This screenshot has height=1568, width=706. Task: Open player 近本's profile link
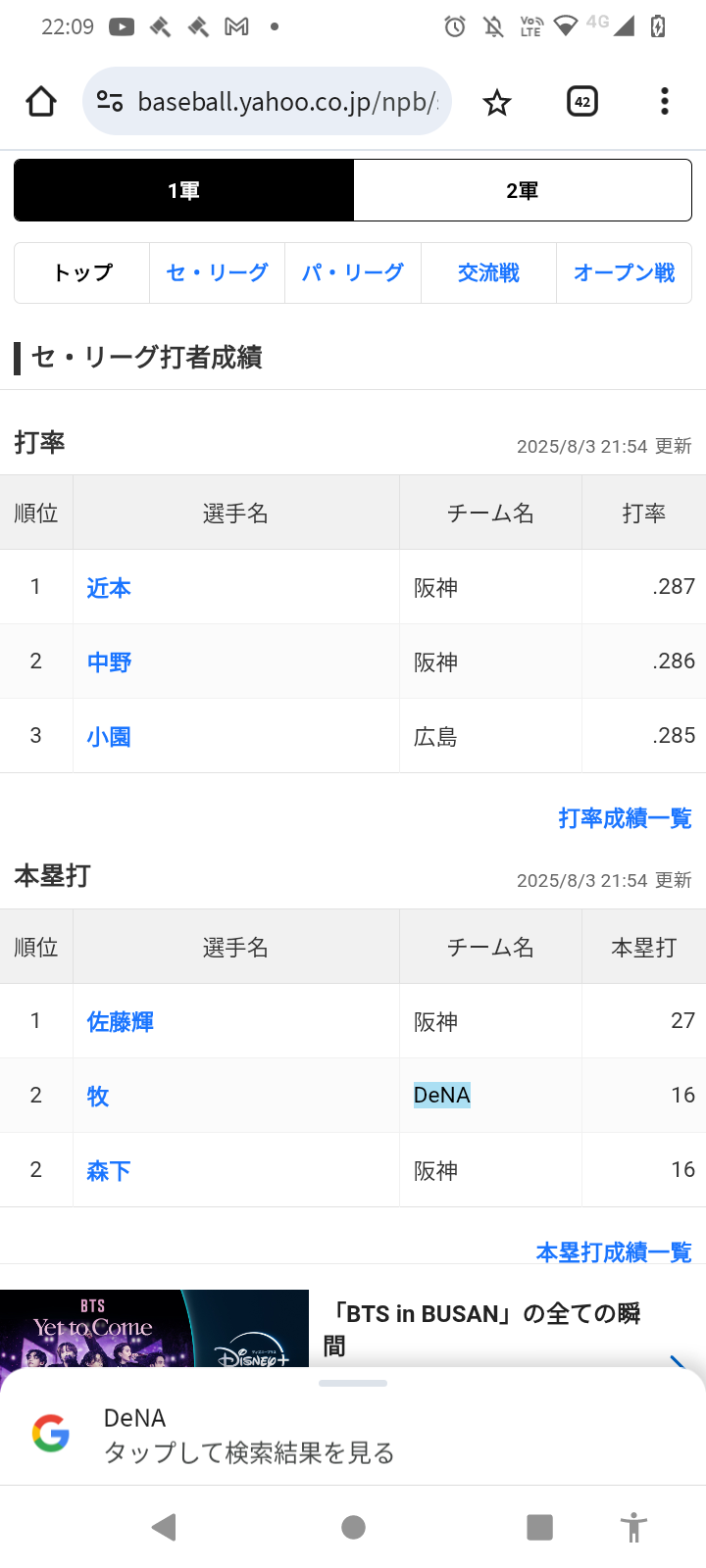tap(108, 587)
